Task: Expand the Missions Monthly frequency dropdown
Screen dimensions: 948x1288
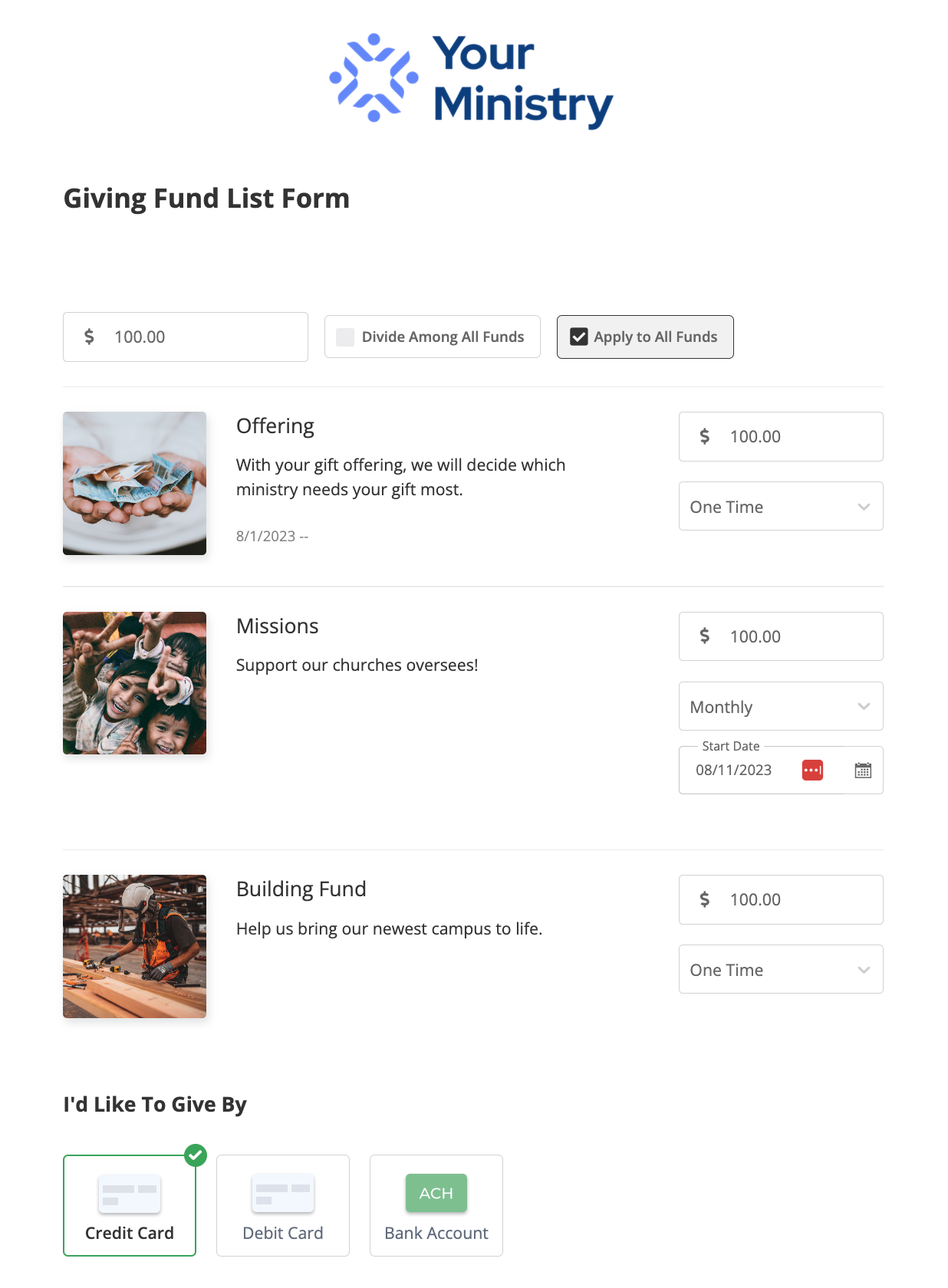Action: (x=780, y=707)
